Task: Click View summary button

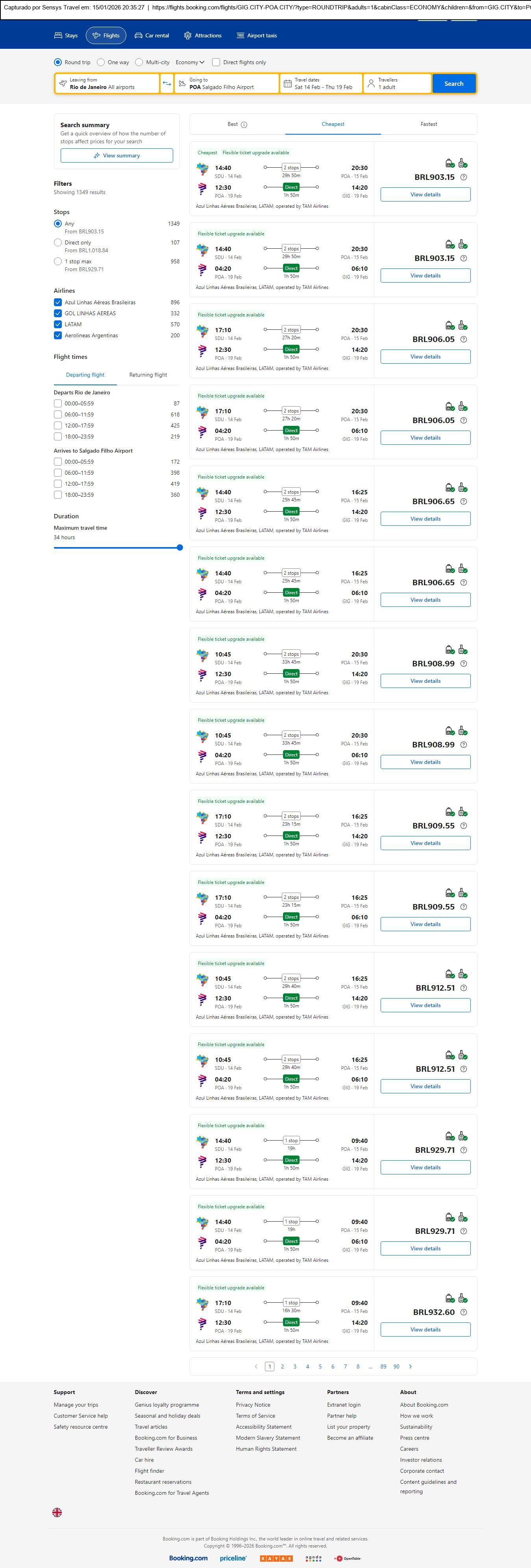Action: coord(116,156)
